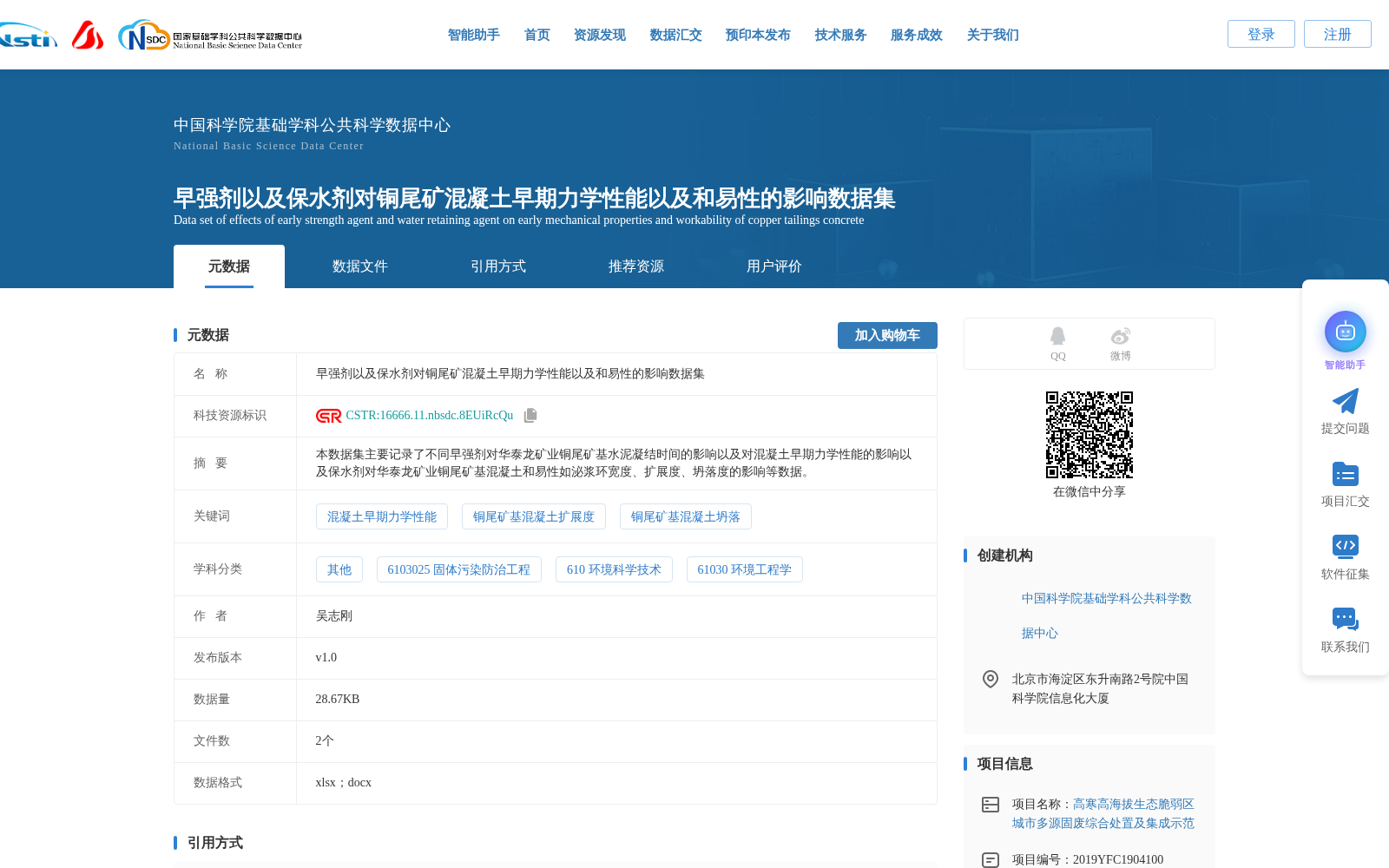Open the CSTR:16666.11.nbsdc.8EUiRcQu link

pos(430,416)
